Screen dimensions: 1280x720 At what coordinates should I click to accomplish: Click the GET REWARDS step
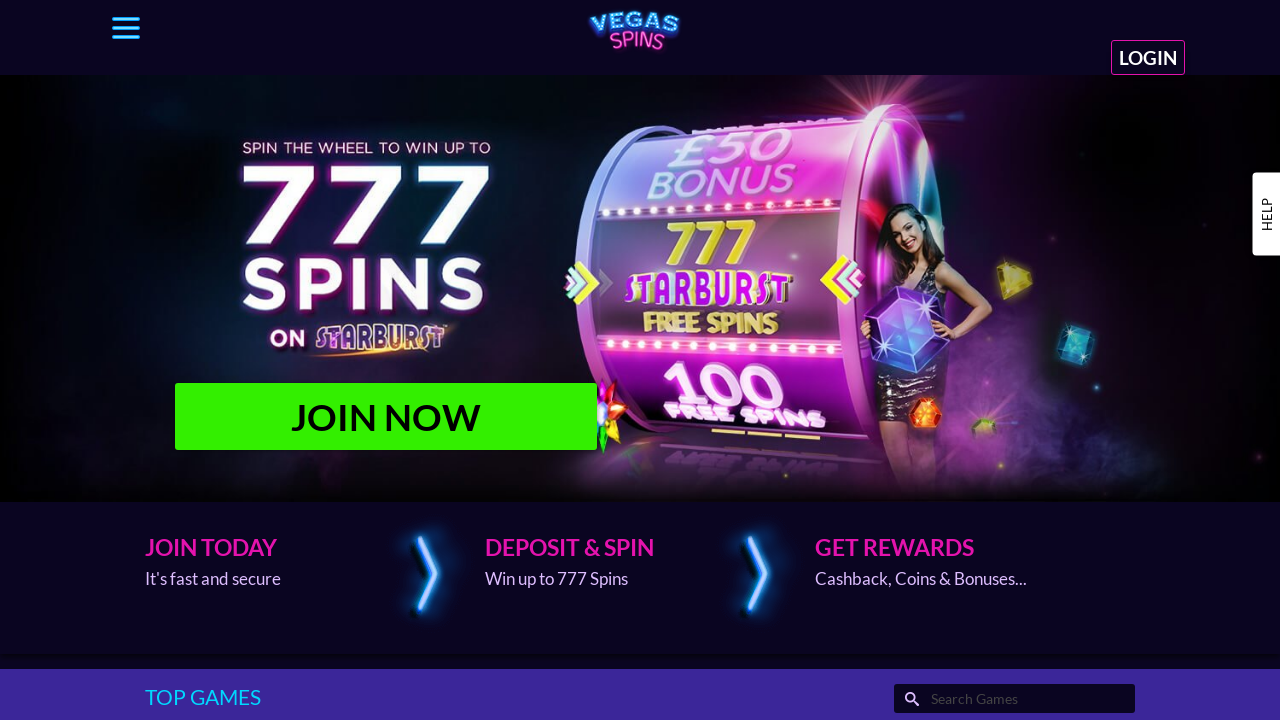(920, 562)
